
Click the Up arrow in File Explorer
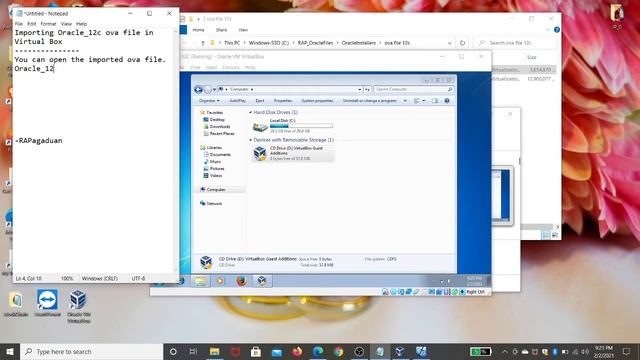point(202,43)
